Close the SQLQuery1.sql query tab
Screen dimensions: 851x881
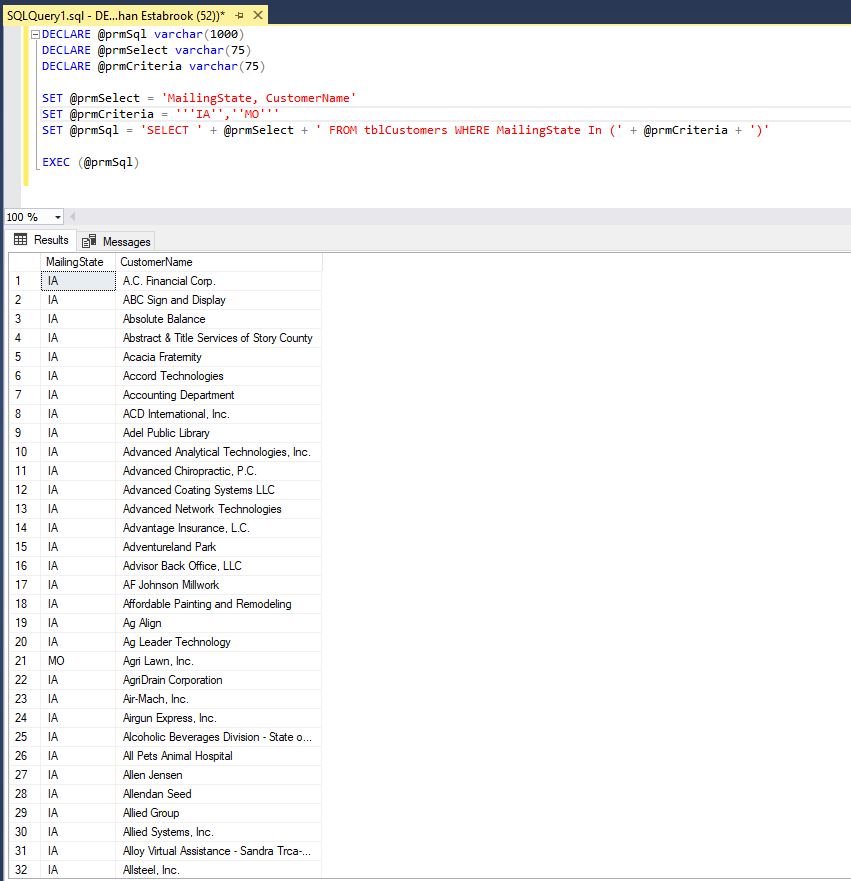click(258, 15)
